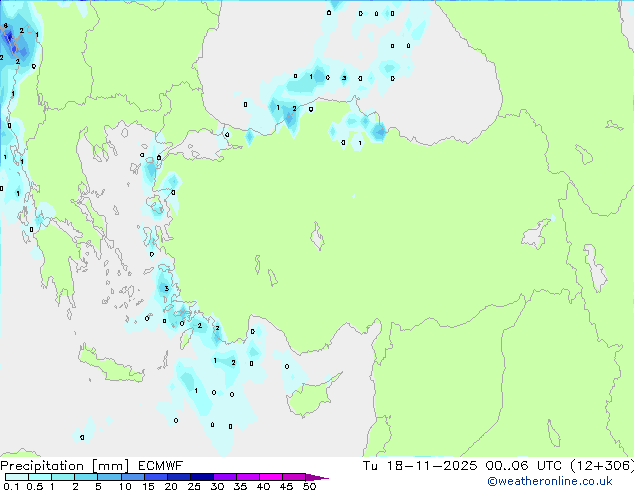Click the '[mm]' unit label
The height and width of the screenshot is (490, 634).
tap(110, 466)
